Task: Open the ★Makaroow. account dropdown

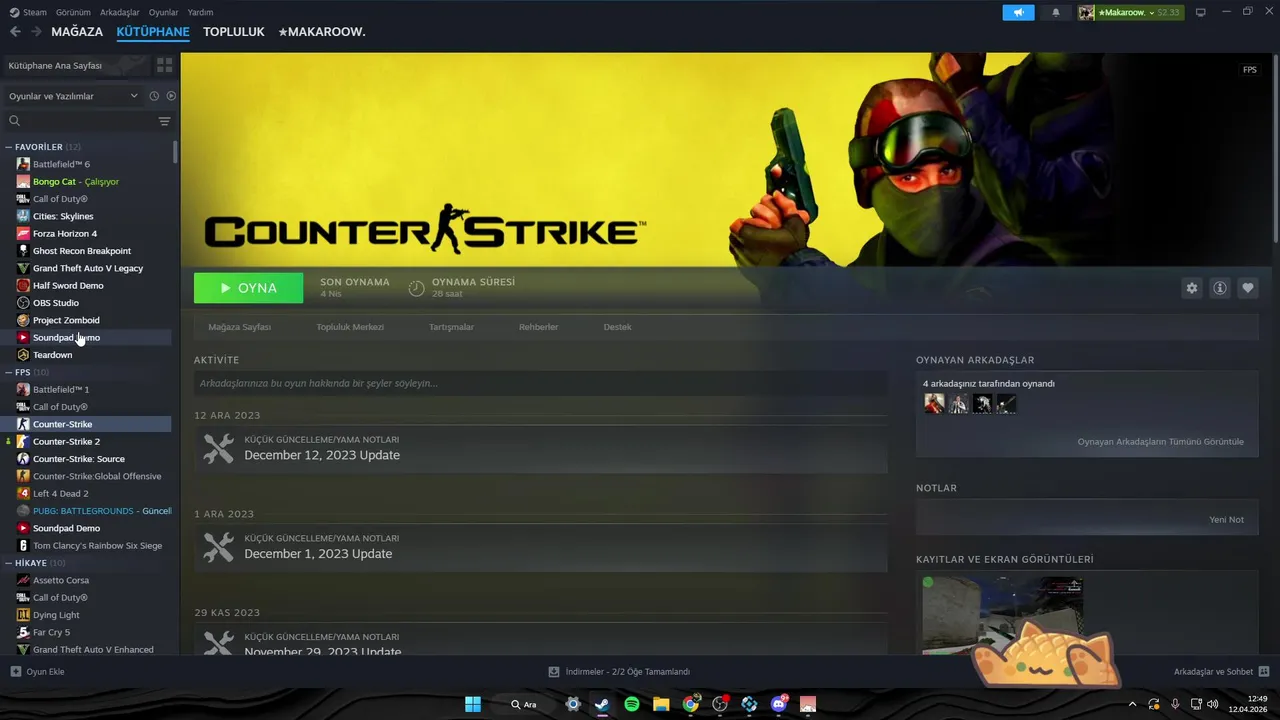Action: coord(1130,12)
